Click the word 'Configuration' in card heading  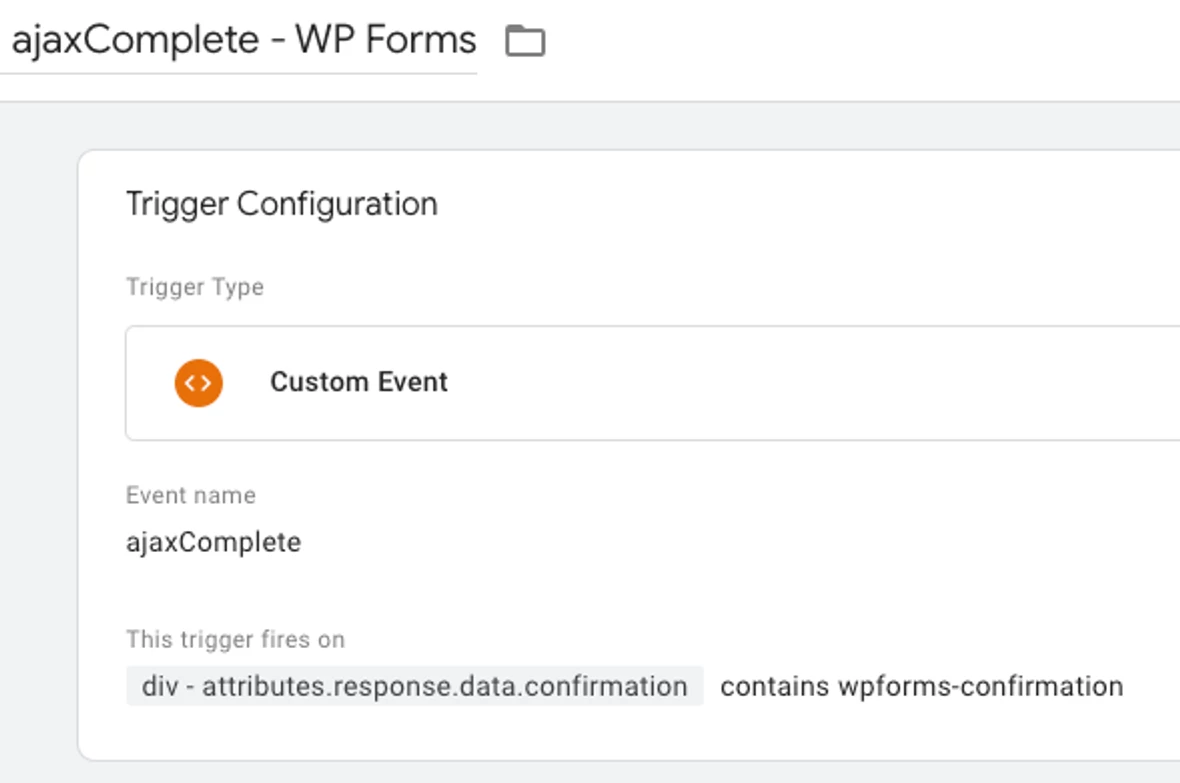click(337, 204)
